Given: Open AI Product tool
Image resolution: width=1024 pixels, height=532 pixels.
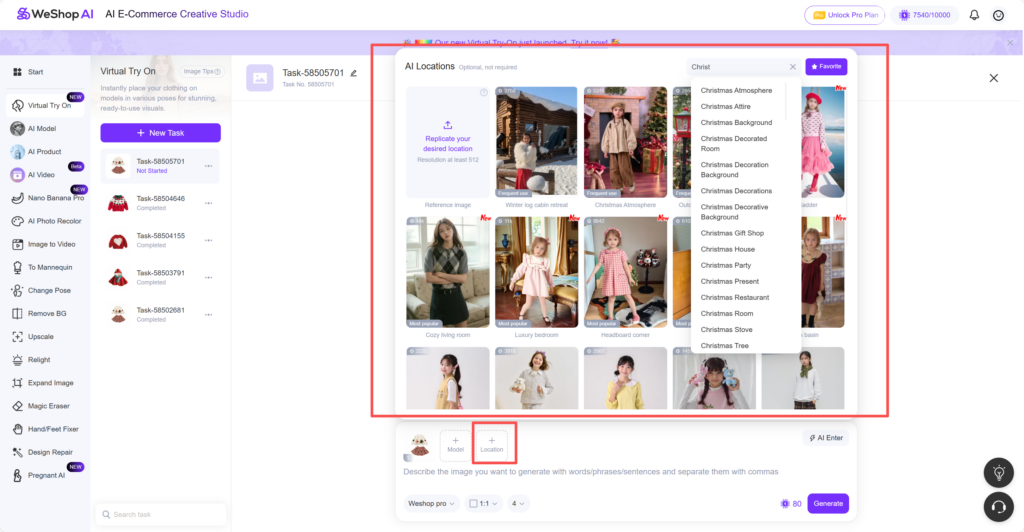Looking at the screenshot, I should click(x=37, y=151).
